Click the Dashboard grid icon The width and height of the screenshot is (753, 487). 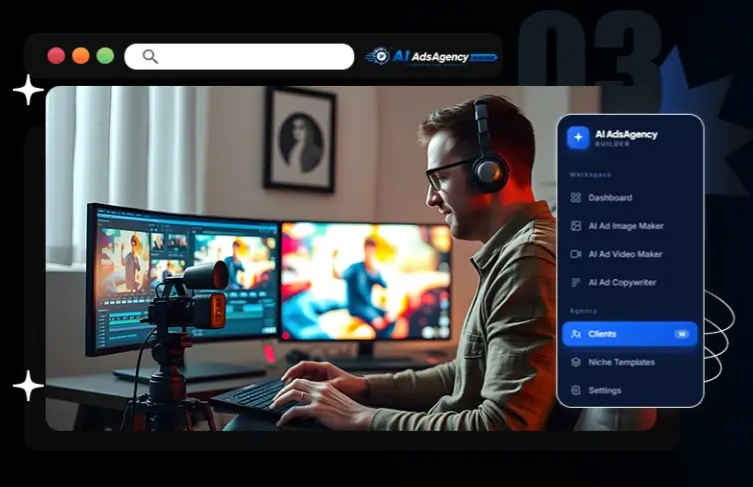(576, 197)
